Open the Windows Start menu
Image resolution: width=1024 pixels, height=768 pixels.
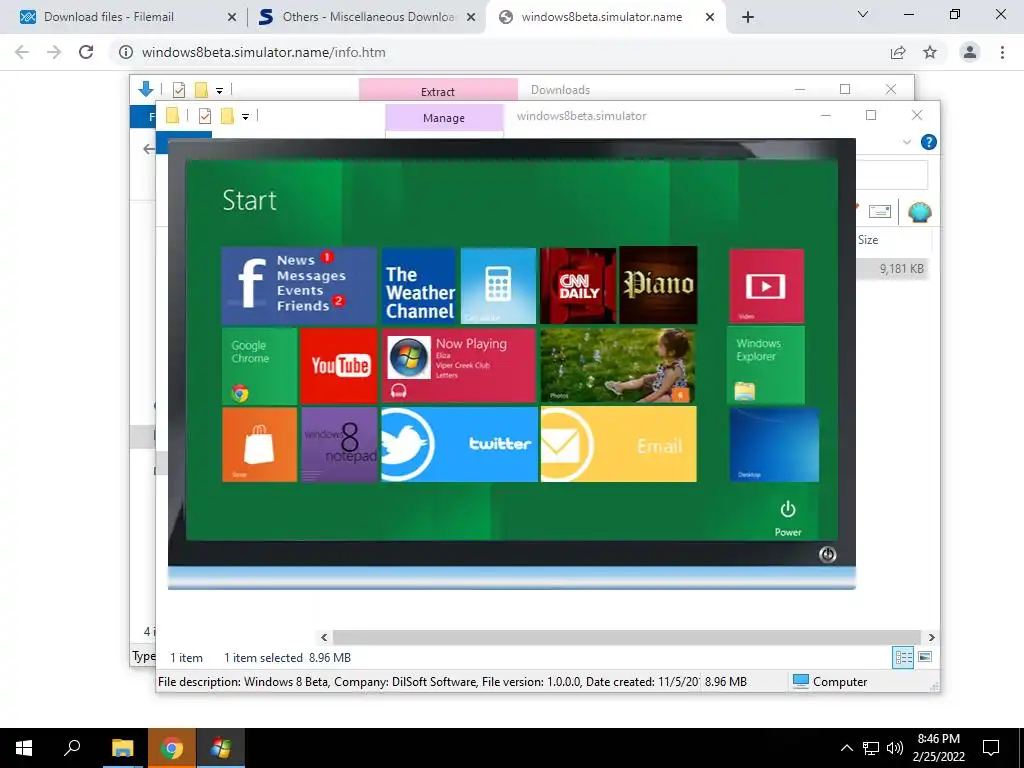pyautogui.click(x=24, y=748)
